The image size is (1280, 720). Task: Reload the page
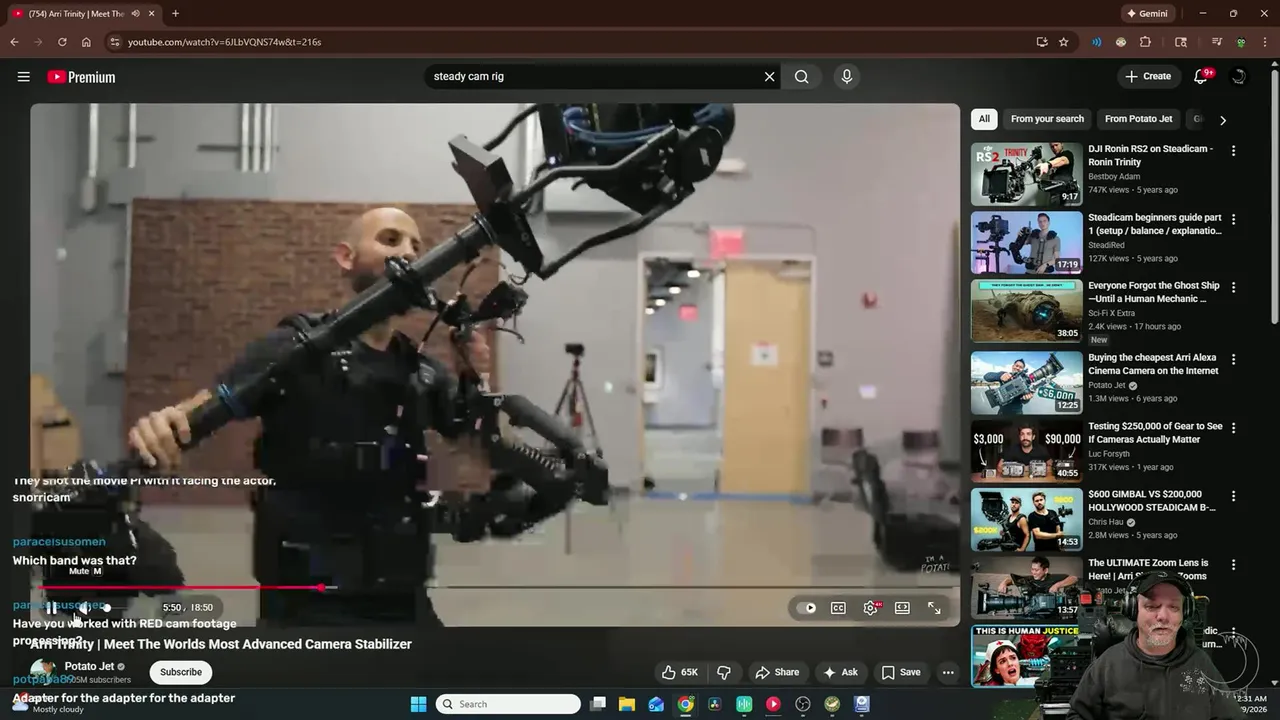click(62, 42)
